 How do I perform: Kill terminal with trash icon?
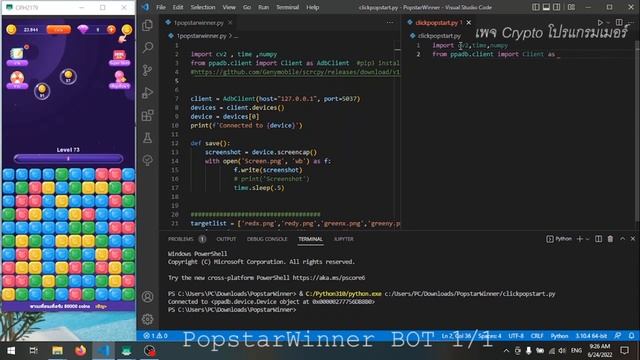(x=610, y=239)
